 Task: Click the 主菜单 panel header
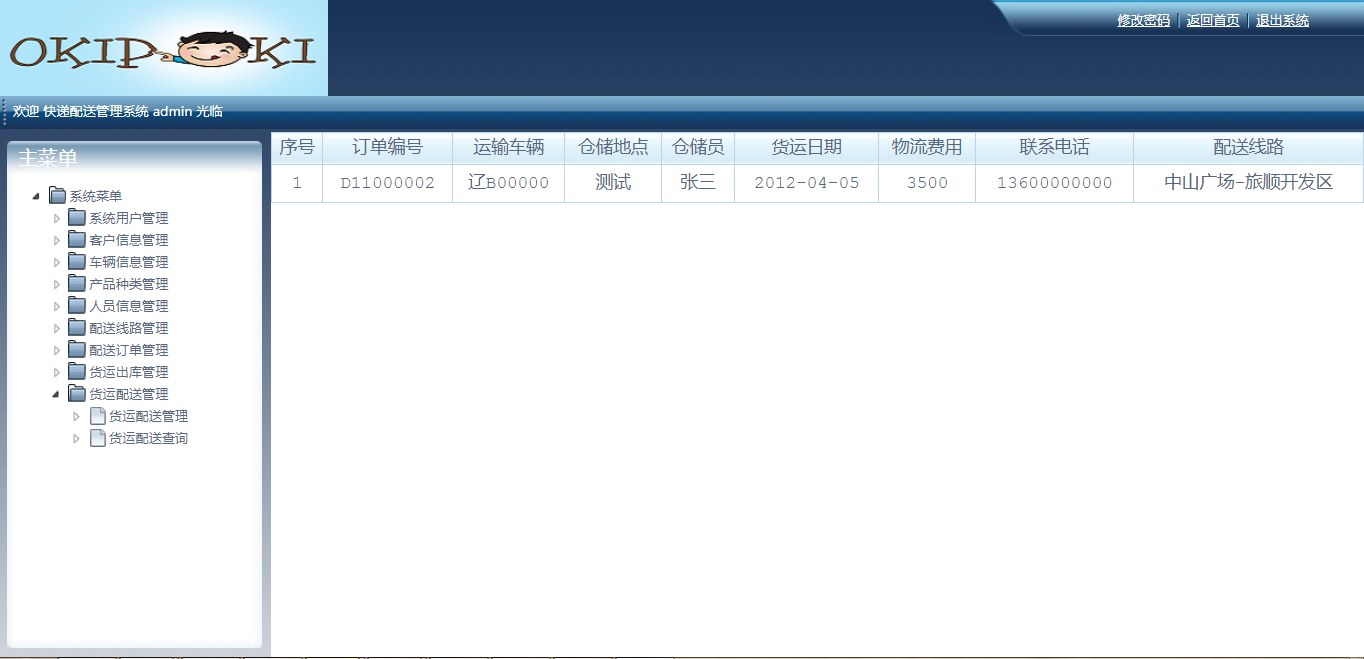134,157
